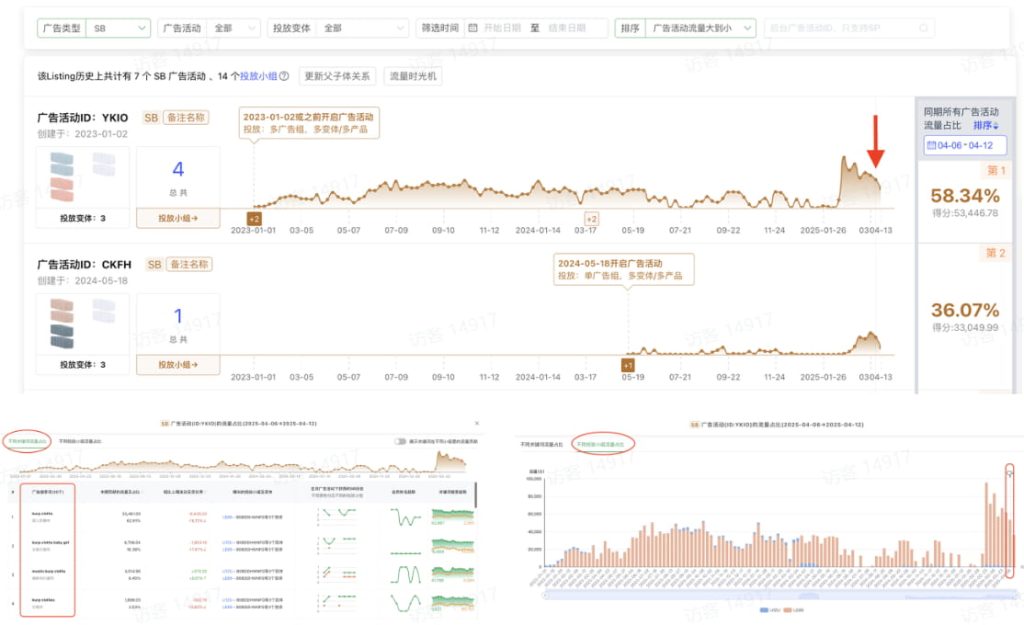Open the 广告活动 全部 dropdown
This screenshot has width=1024, height=625.
coord(209,28)
